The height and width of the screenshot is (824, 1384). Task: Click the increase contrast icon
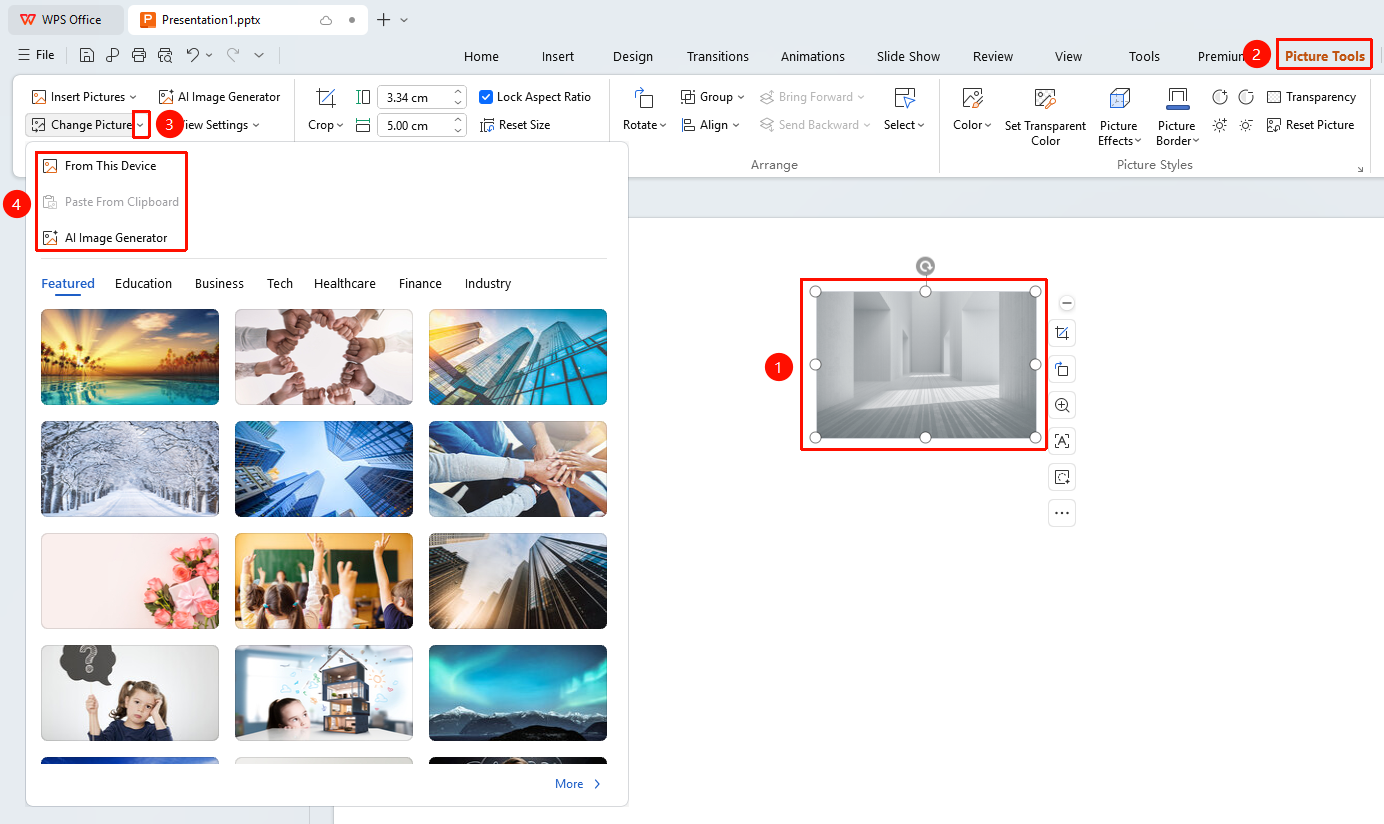(x=1219, y=97)
